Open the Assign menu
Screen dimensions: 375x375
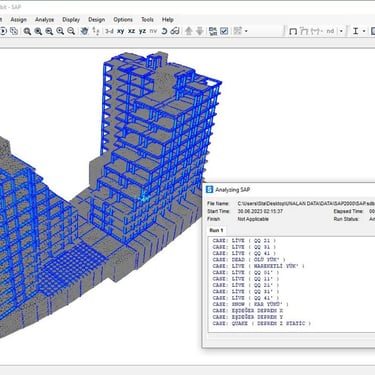coord(18,20)
